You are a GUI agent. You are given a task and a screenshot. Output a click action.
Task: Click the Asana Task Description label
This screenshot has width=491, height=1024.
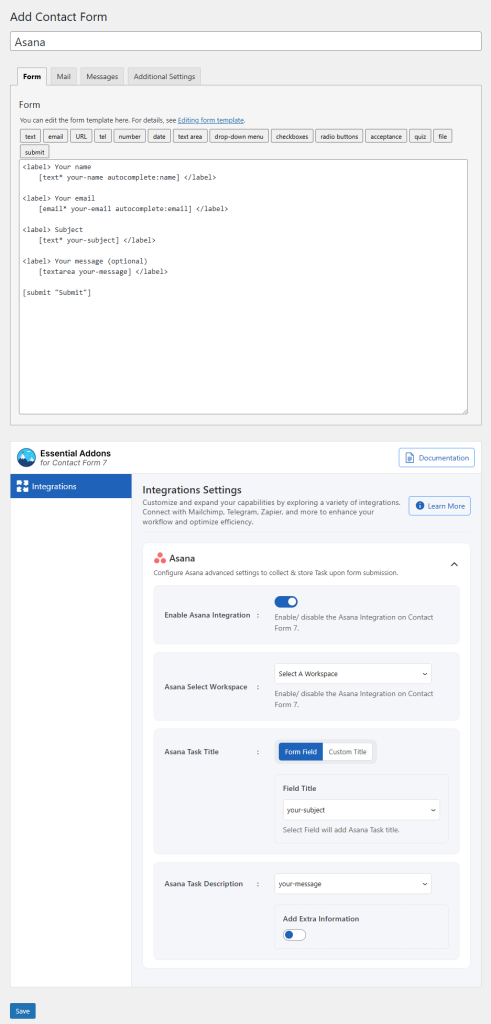coord(204,884)
